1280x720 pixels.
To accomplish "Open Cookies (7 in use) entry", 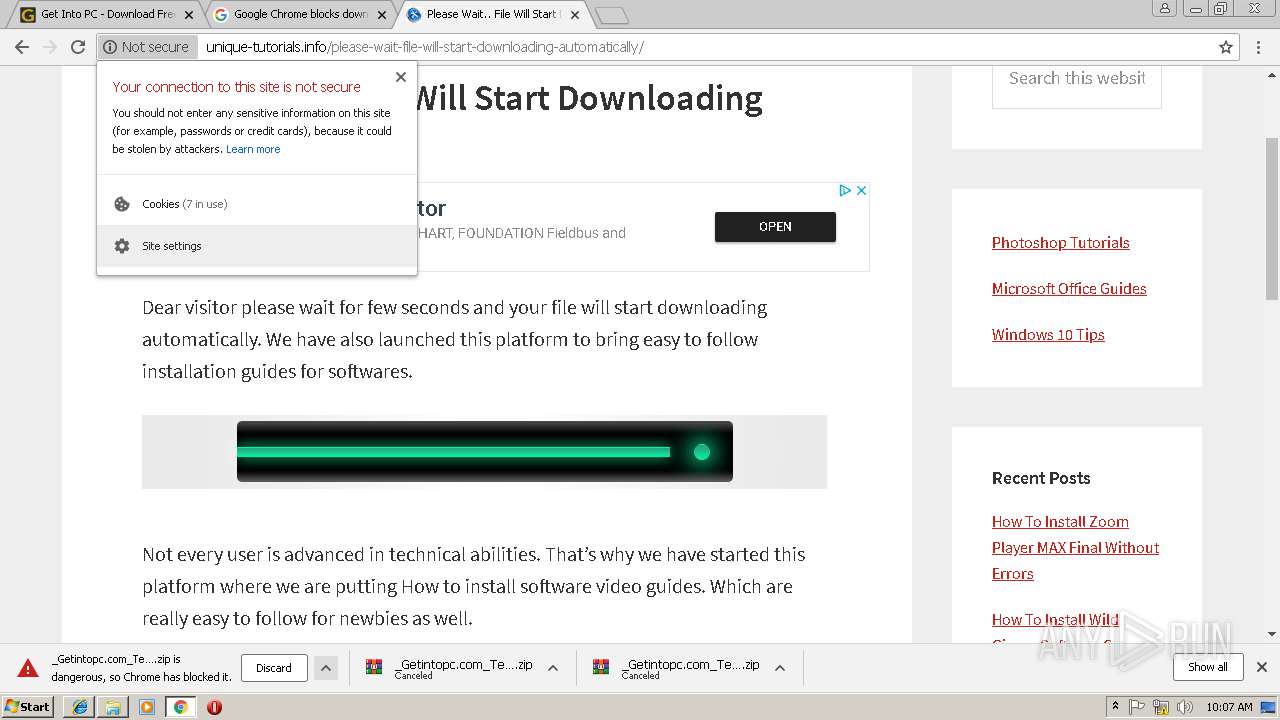I will pyautogui.click(x=257, y=204).
